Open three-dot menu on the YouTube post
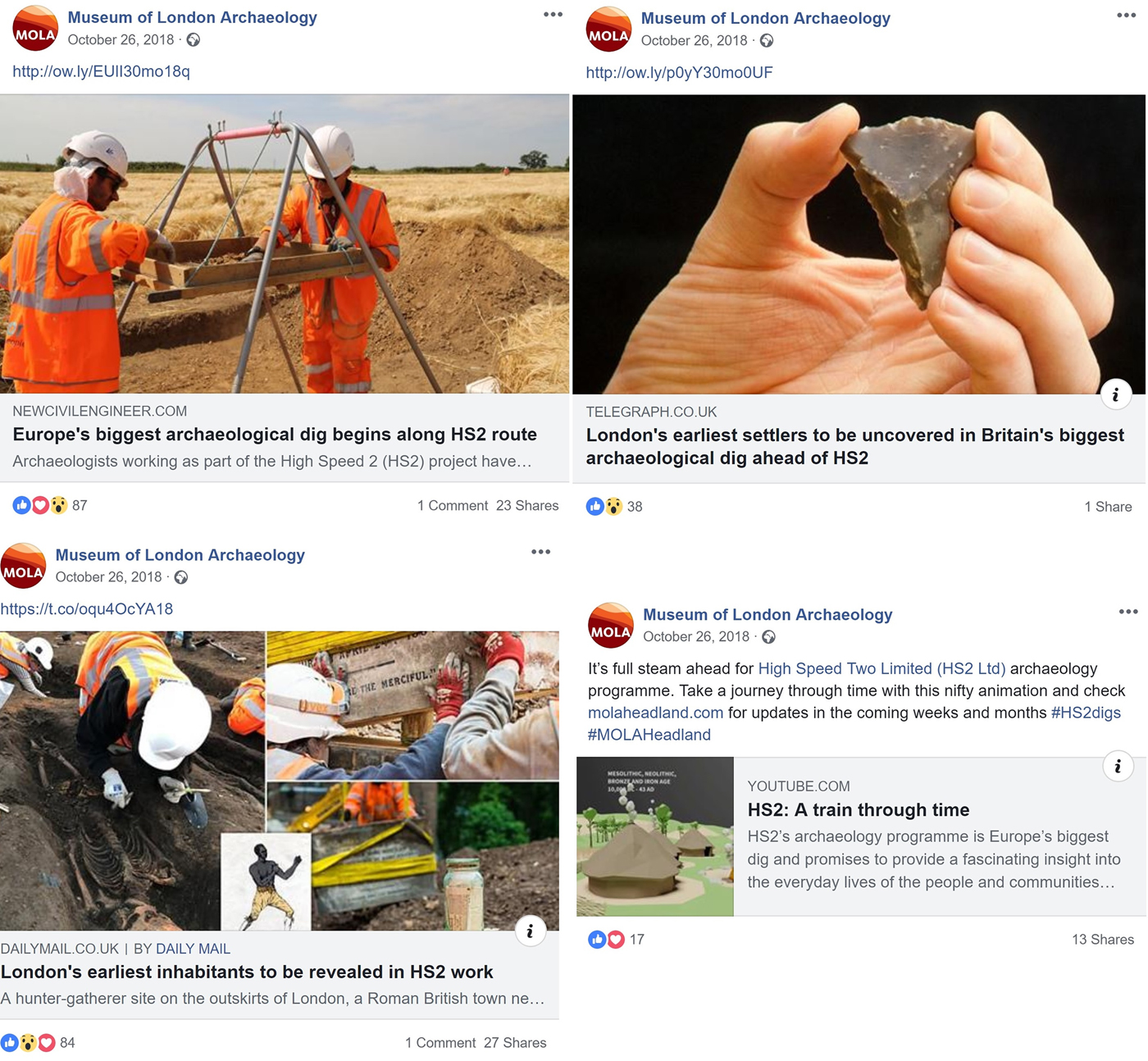The image size is (1148, 1061). tap(1128, 612)
